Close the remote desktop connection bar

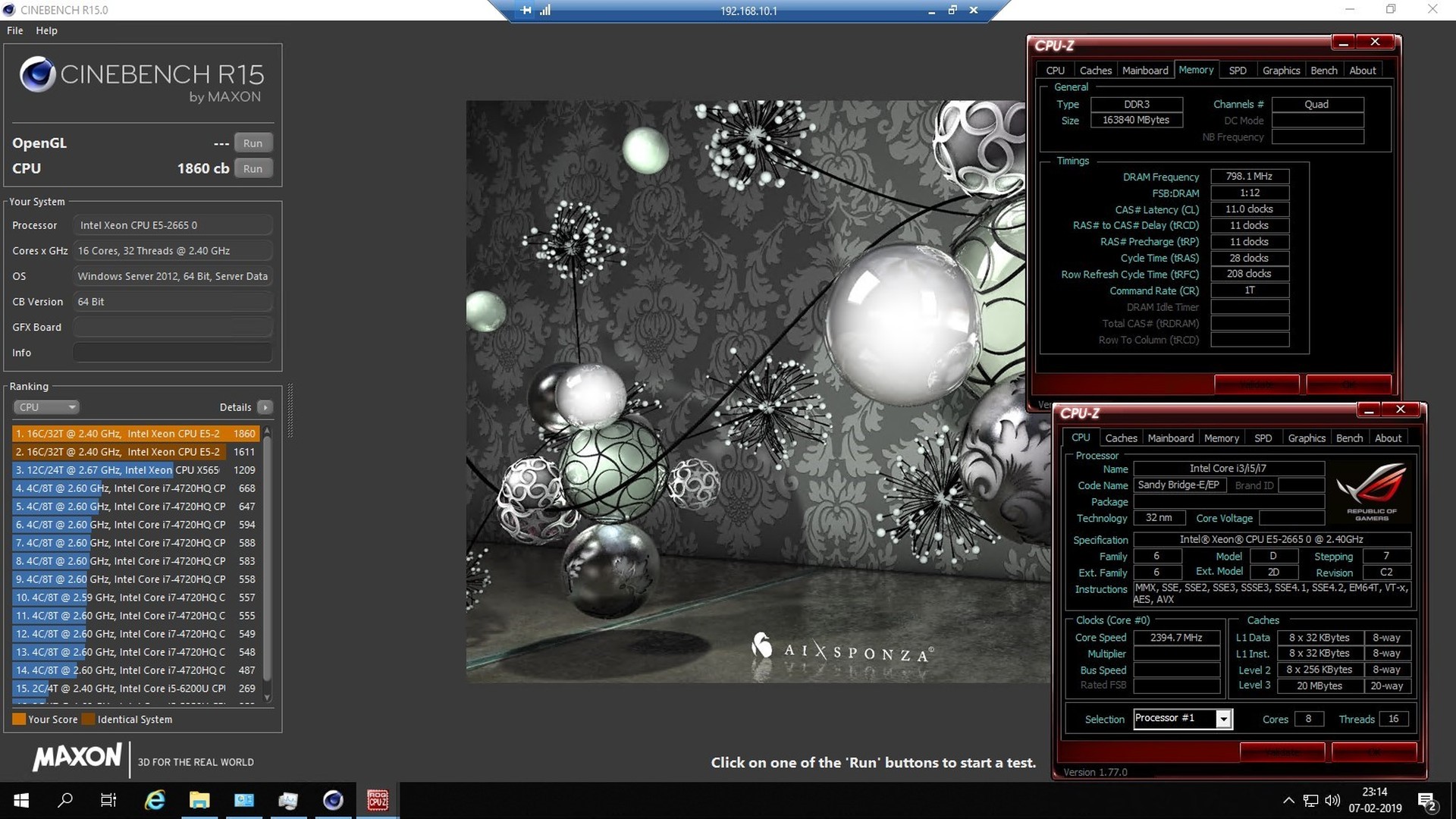(x=974, y=11)
